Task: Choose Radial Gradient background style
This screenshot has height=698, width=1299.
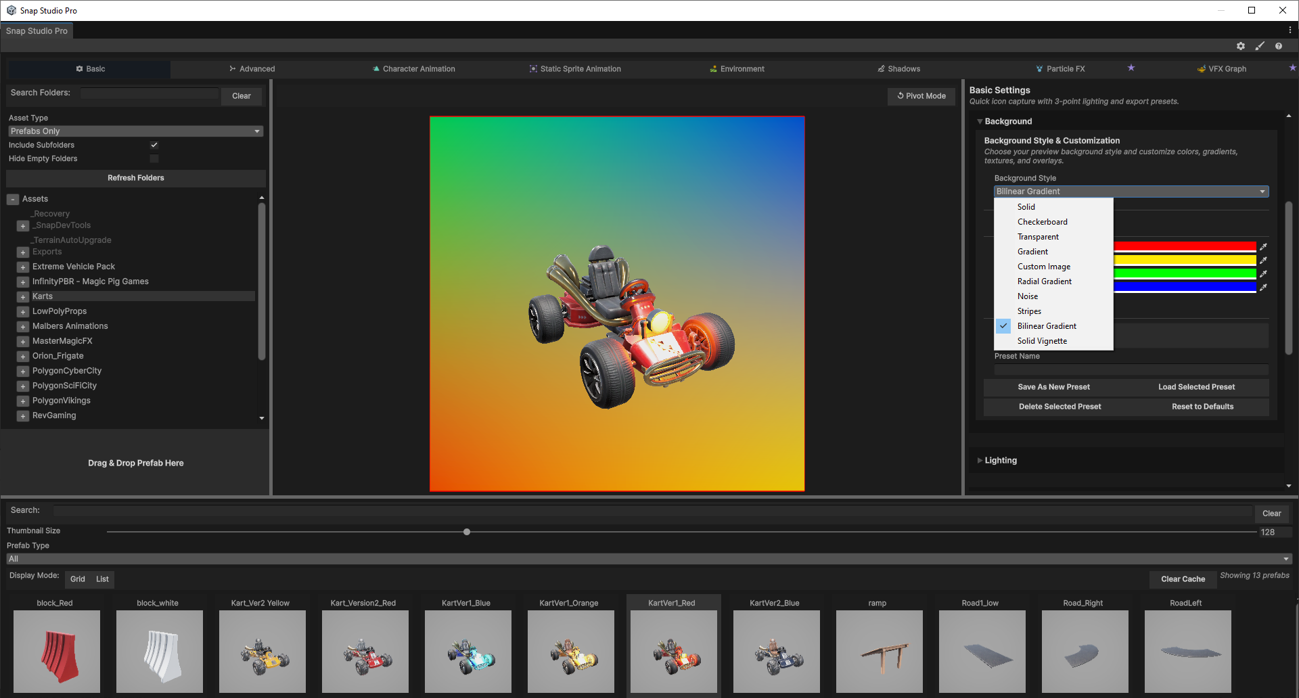Action: 1053,282
